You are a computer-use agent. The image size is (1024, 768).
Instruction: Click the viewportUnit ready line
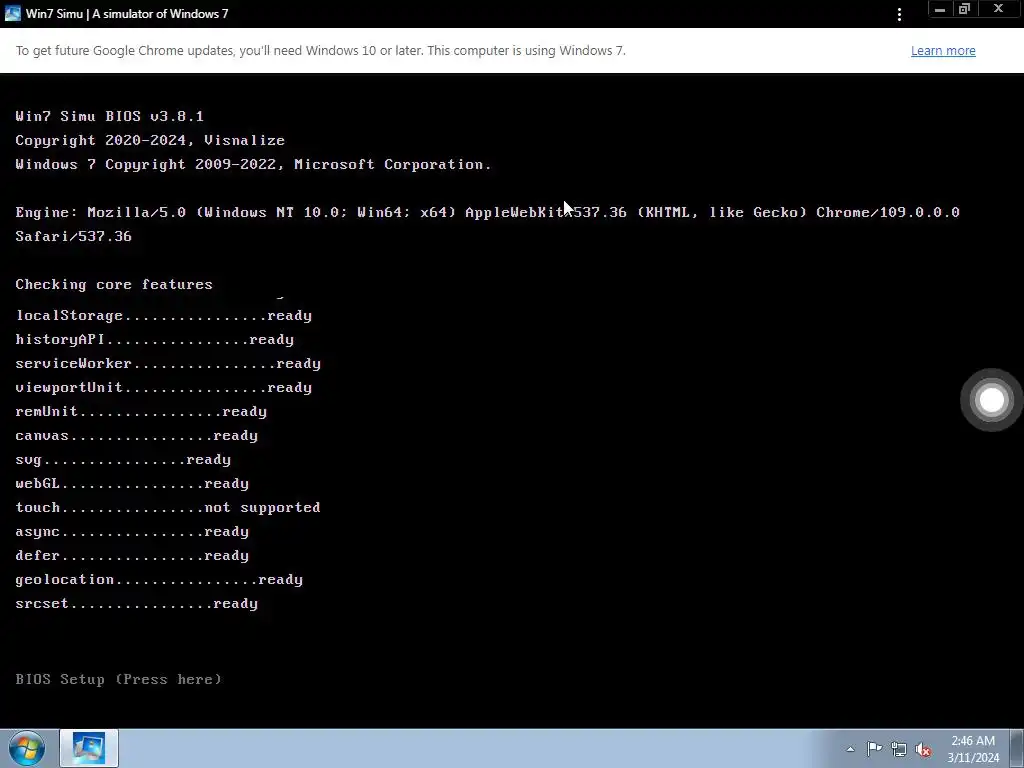(x=163, y=388)
